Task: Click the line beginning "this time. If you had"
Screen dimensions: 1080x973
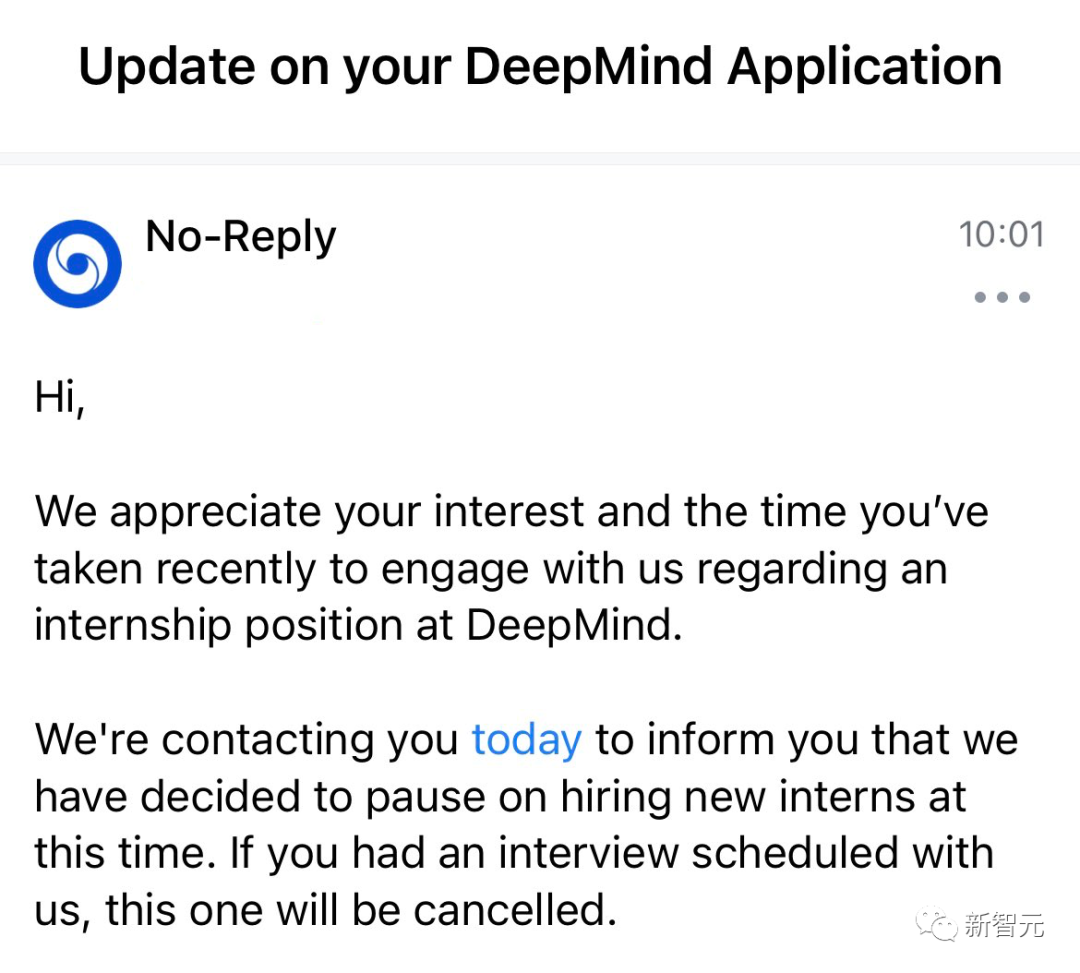Action: click(514, 854)
